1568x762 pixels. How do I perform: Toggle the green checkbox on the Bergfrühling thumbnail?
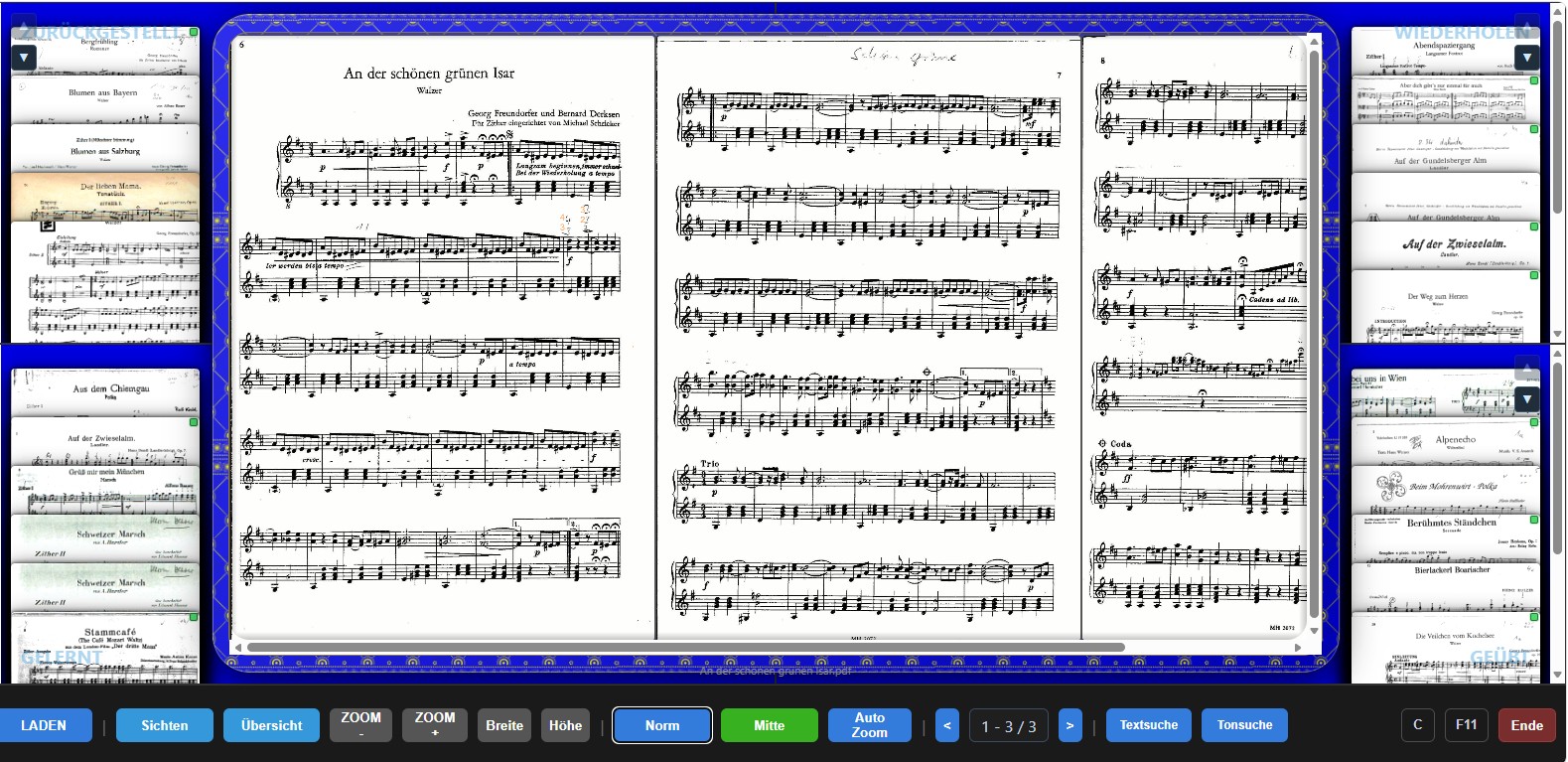click(194, 33)
